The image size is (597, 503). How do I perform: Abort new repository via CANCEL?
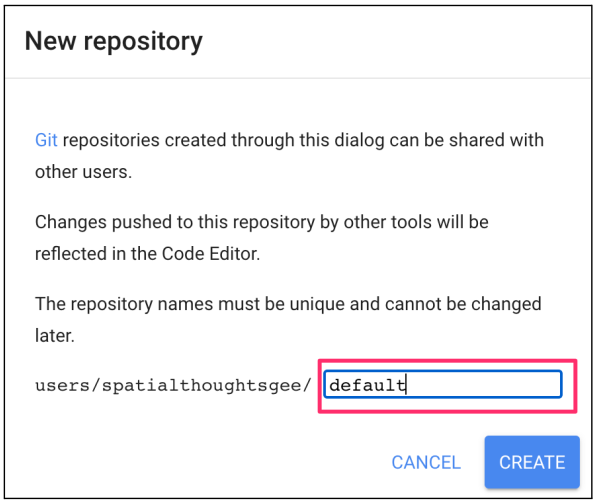pos(426,462)
